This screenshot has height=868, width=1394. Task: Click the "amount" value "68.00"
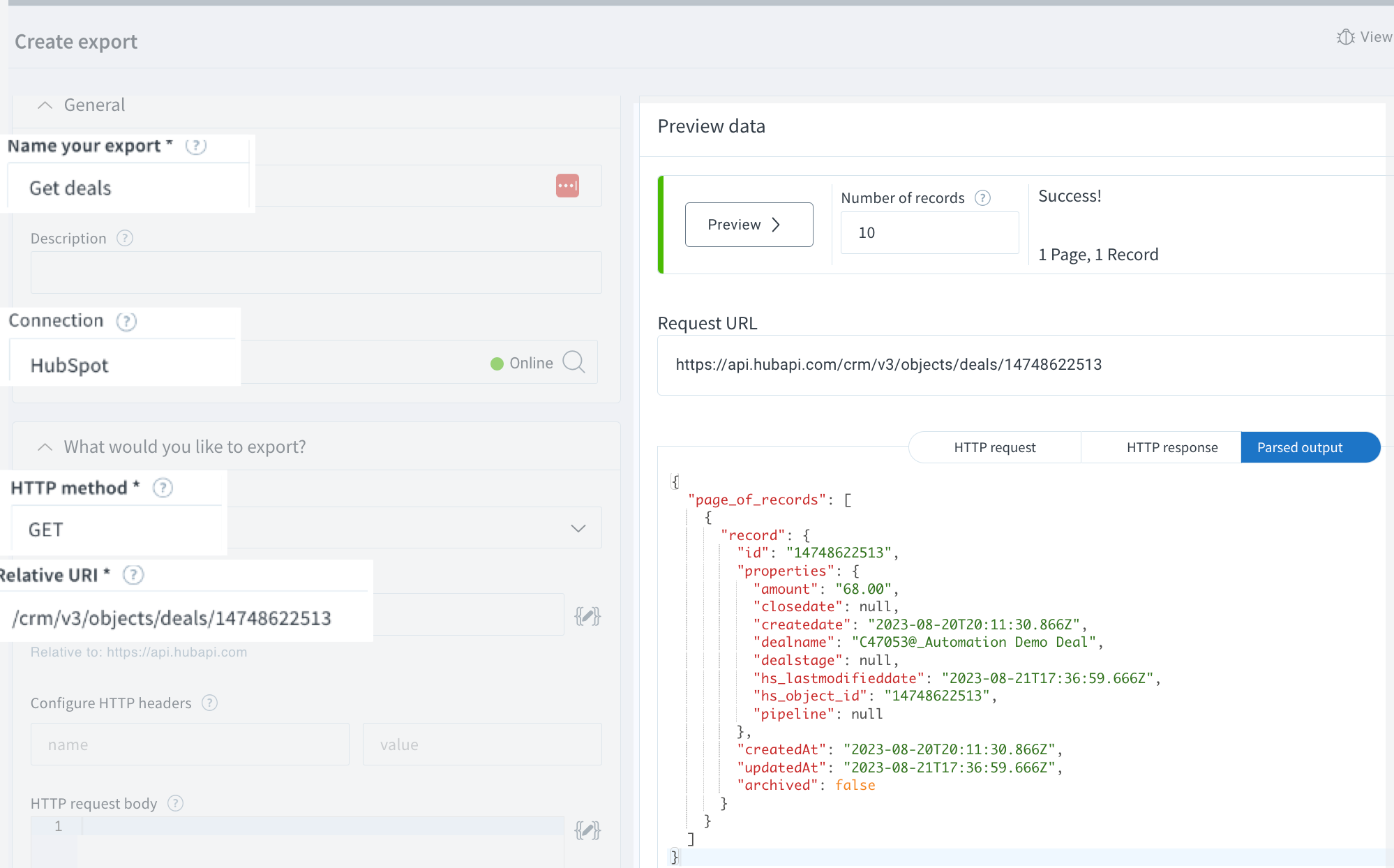863,589
